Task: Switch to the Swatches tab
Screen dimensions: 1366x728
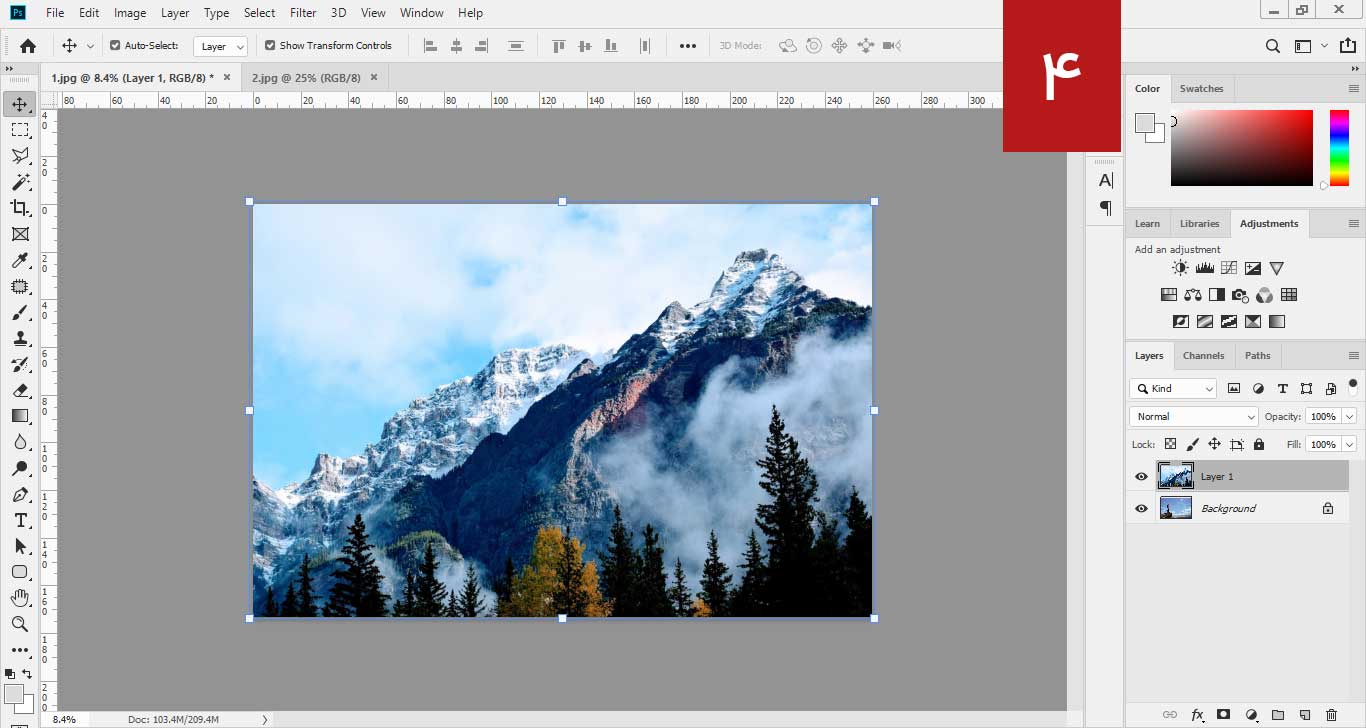Action: (x=1201, y=88)
